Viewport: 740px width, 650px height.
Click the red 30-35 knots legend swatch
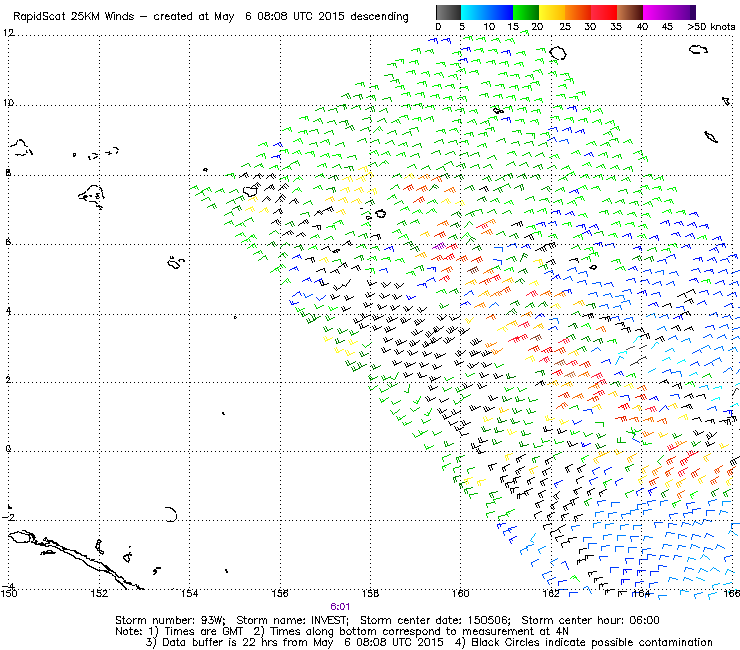coord(604,12)
